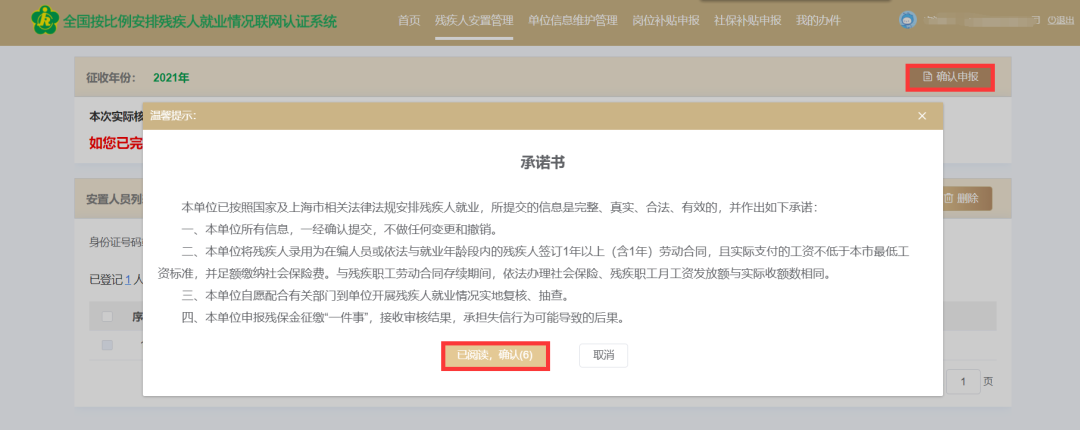1080x430 pixels.
Task: Open the 首页 menu item
Action: point(409,21)
